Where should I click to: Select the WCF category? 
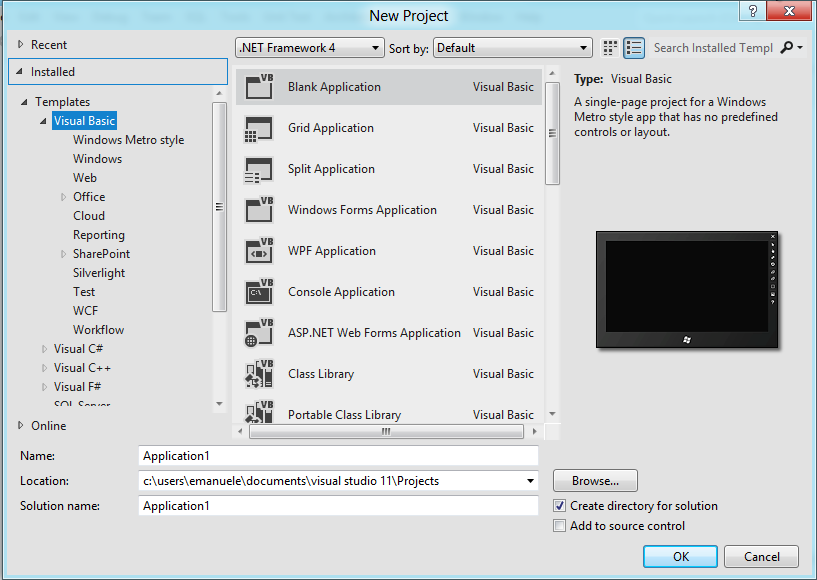[x=85, y=311]
